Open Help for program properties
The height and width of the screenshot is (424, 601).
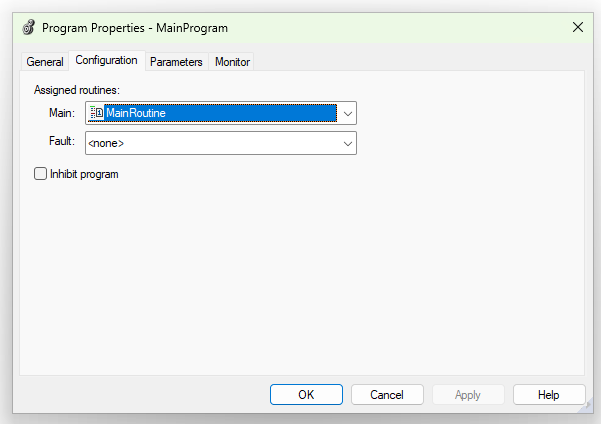(549, 394)
